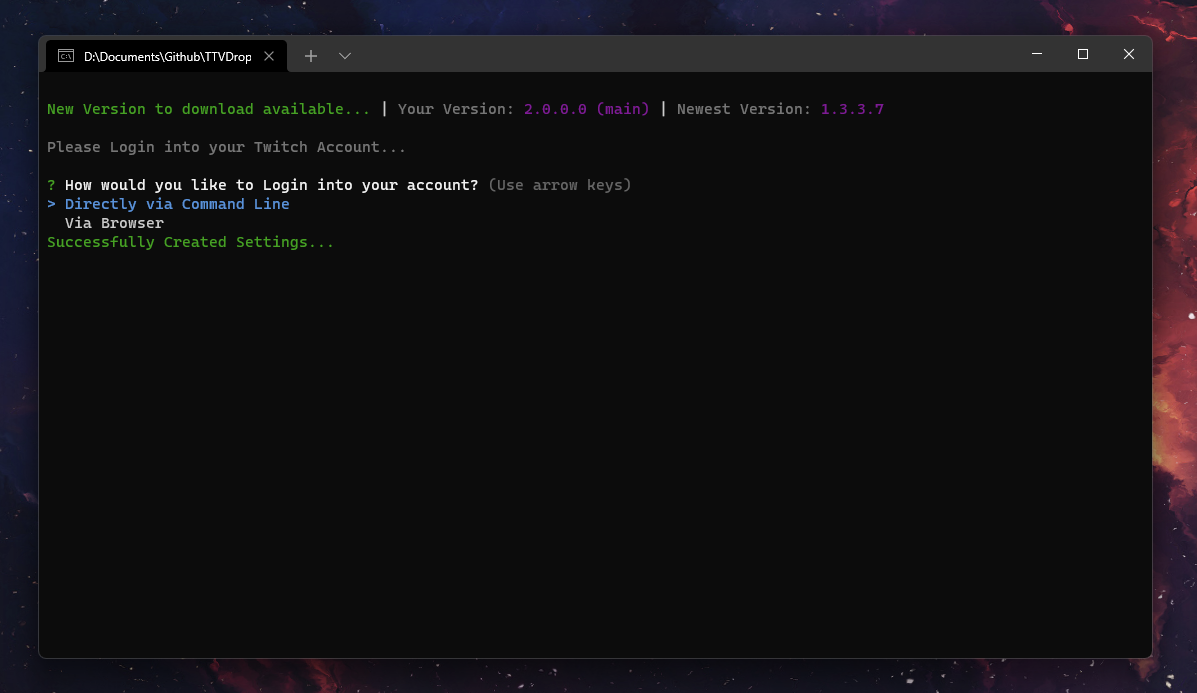The width and height of the screenshot is (1197, 693).
Task: Click the newest version 1.3.3.7
Action: [852, 109]
